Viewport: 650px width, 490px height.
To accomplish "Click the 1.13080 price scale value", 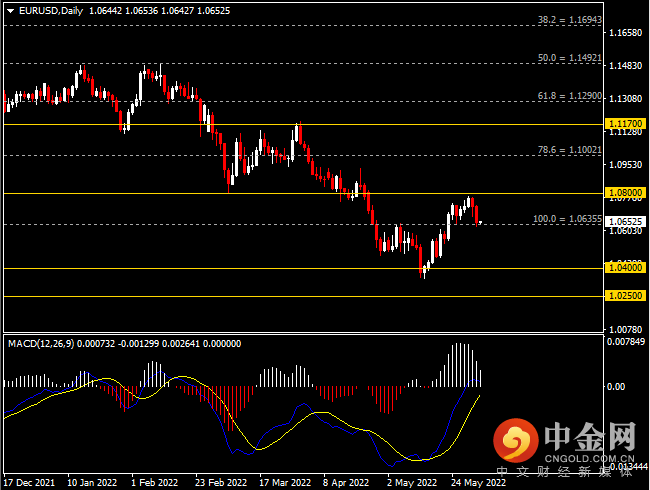I will click(x=626, y=99).
